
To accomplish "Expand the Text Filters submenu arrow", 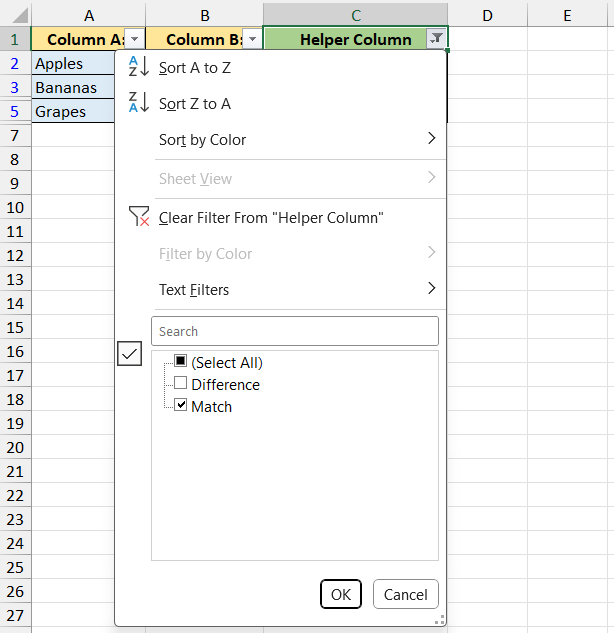I will tap(432, 288).
